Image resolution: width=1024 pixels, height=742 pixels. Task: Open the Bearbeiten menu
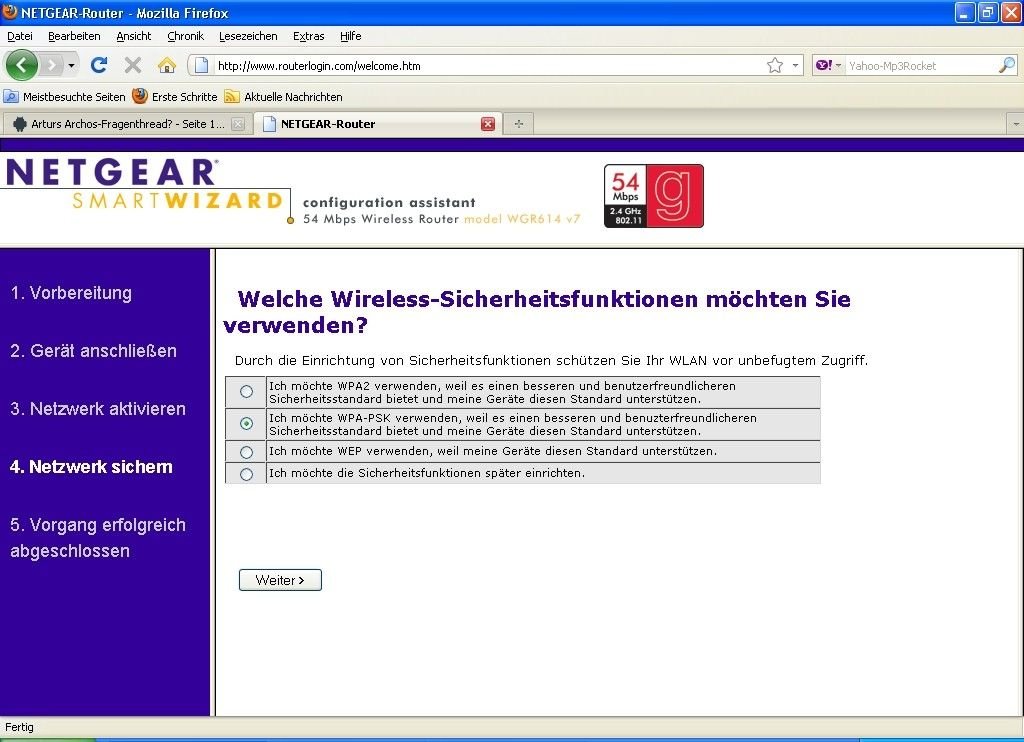click(x=74, y=36)
